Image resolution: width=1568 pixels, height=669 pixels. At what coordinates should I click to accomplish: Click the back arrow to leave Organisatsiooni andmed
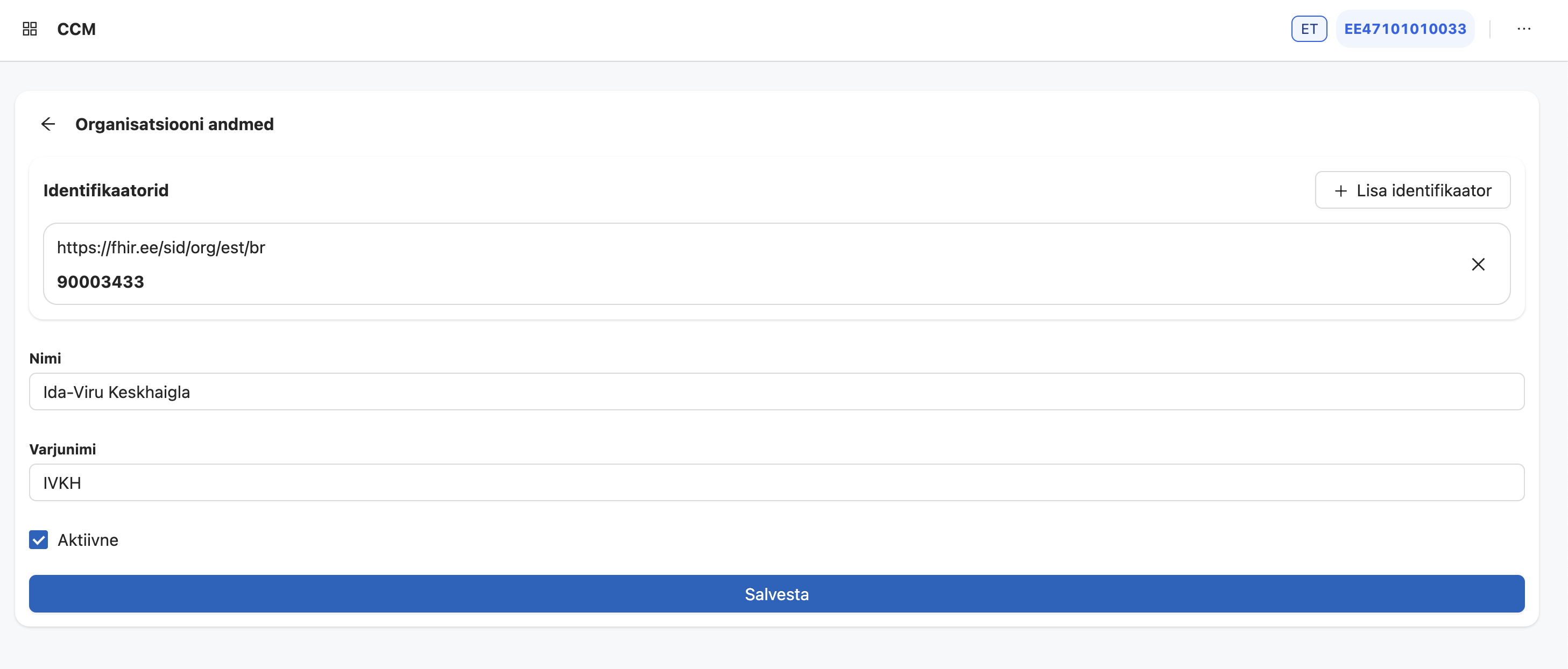[48, 124]
